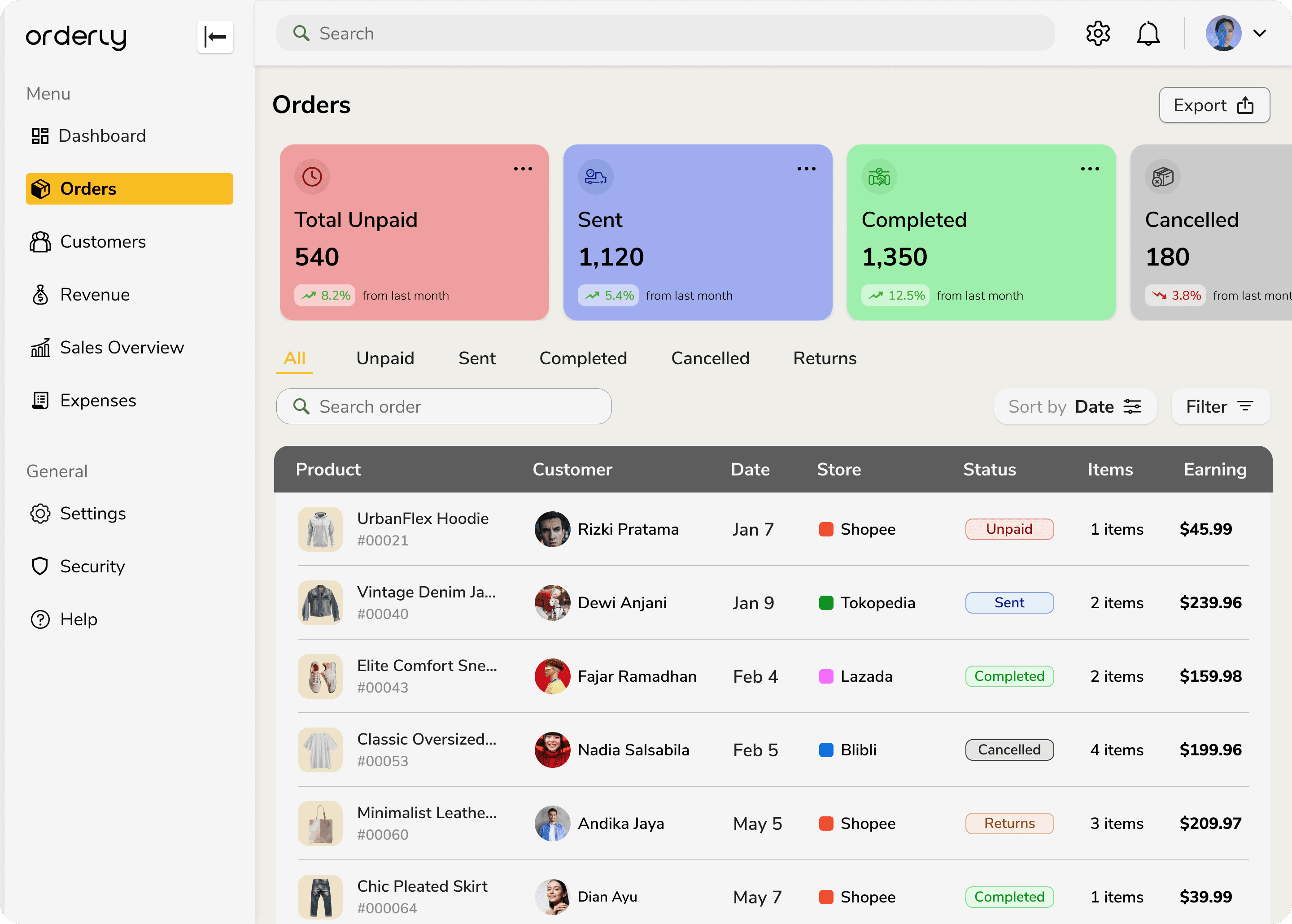Open Revenue from the sidebar menu

[95, 295]
